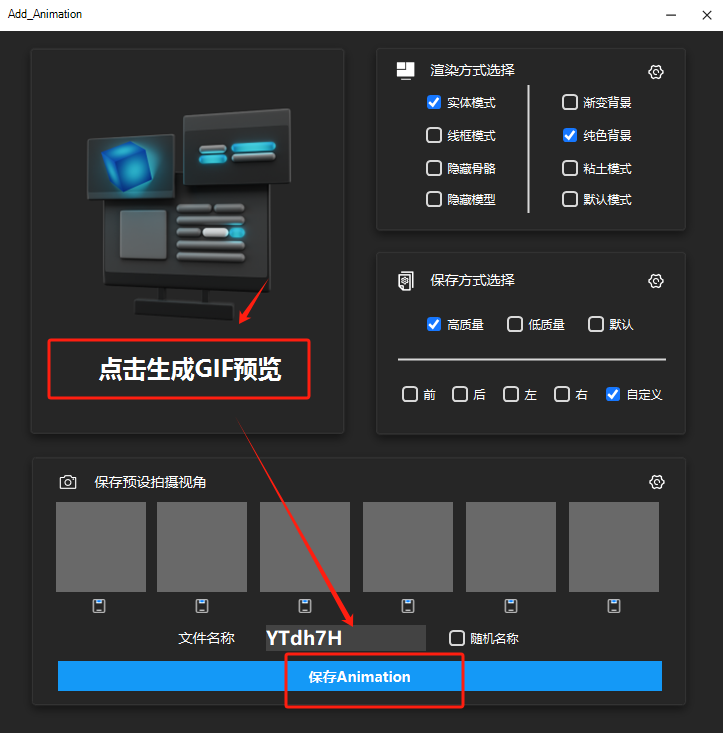Click save icon under second view thumbnail
723x733 pixels.
coord(202,606)
